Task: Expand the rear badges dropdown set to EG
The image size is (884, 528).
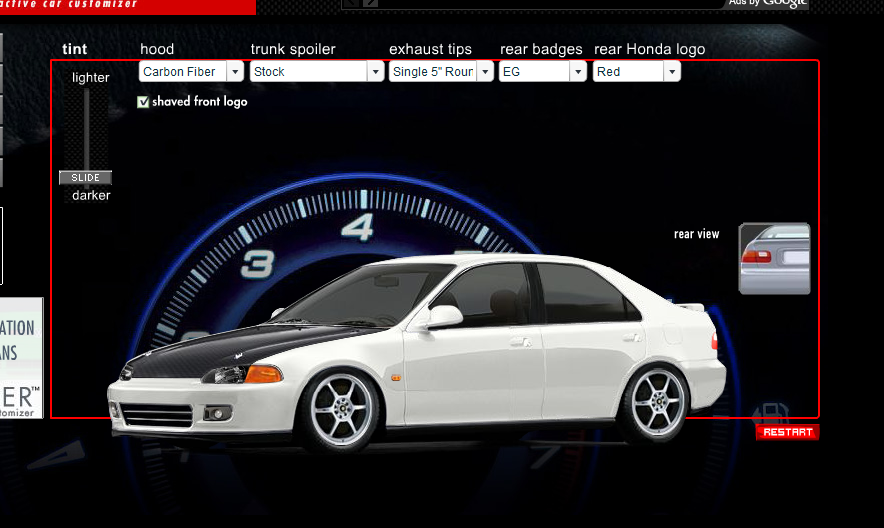Action: point(542,72)
